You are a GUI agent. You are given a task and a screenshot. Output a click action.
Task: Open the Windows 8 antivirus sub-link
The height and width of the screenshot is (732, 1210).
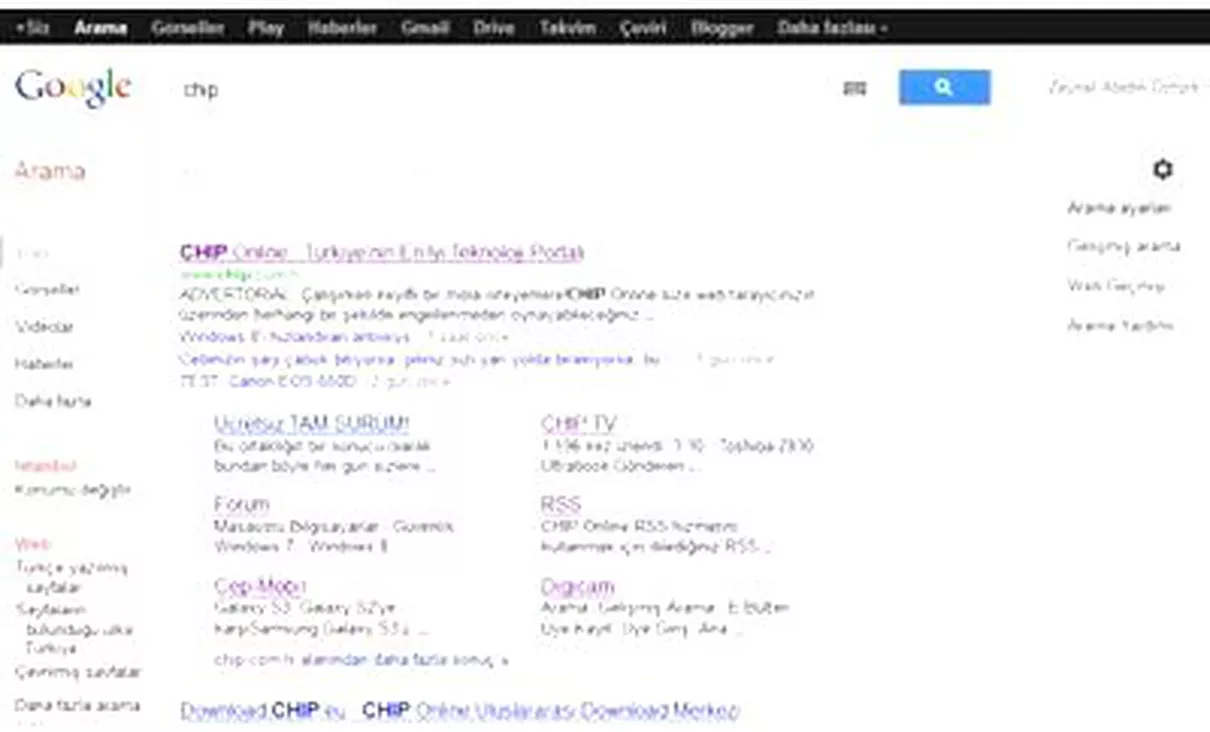point(294,337)
